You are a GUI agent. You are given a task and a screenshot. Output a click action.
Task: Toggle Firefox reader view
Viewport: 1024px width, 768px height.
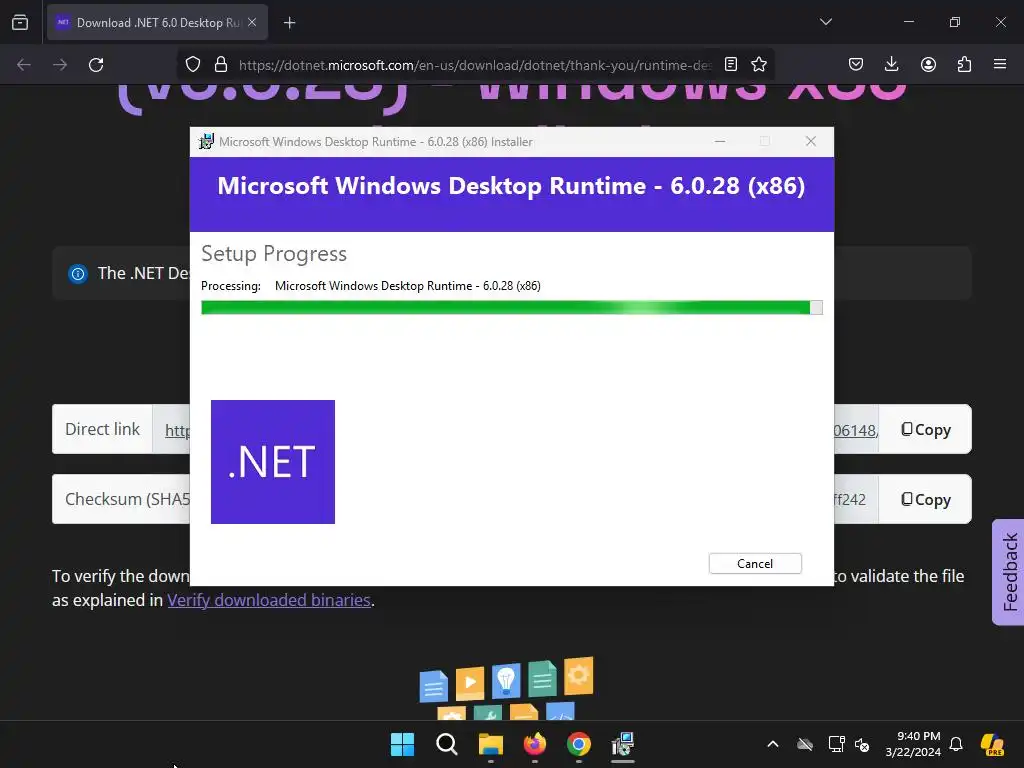[731, 65]
